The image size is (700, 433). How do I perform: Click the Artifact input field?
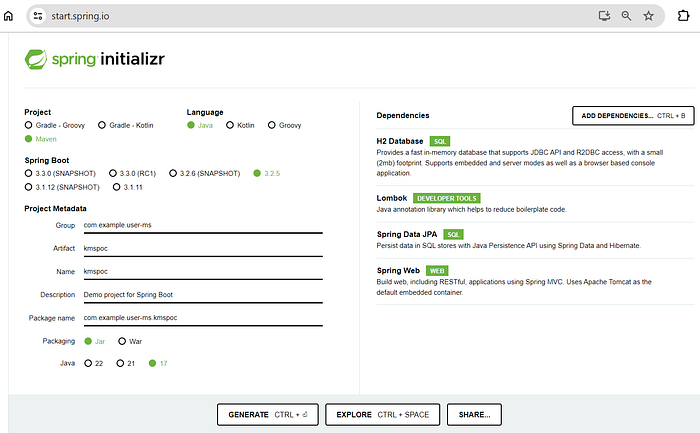pyautogui.click(x=203, y=249)
